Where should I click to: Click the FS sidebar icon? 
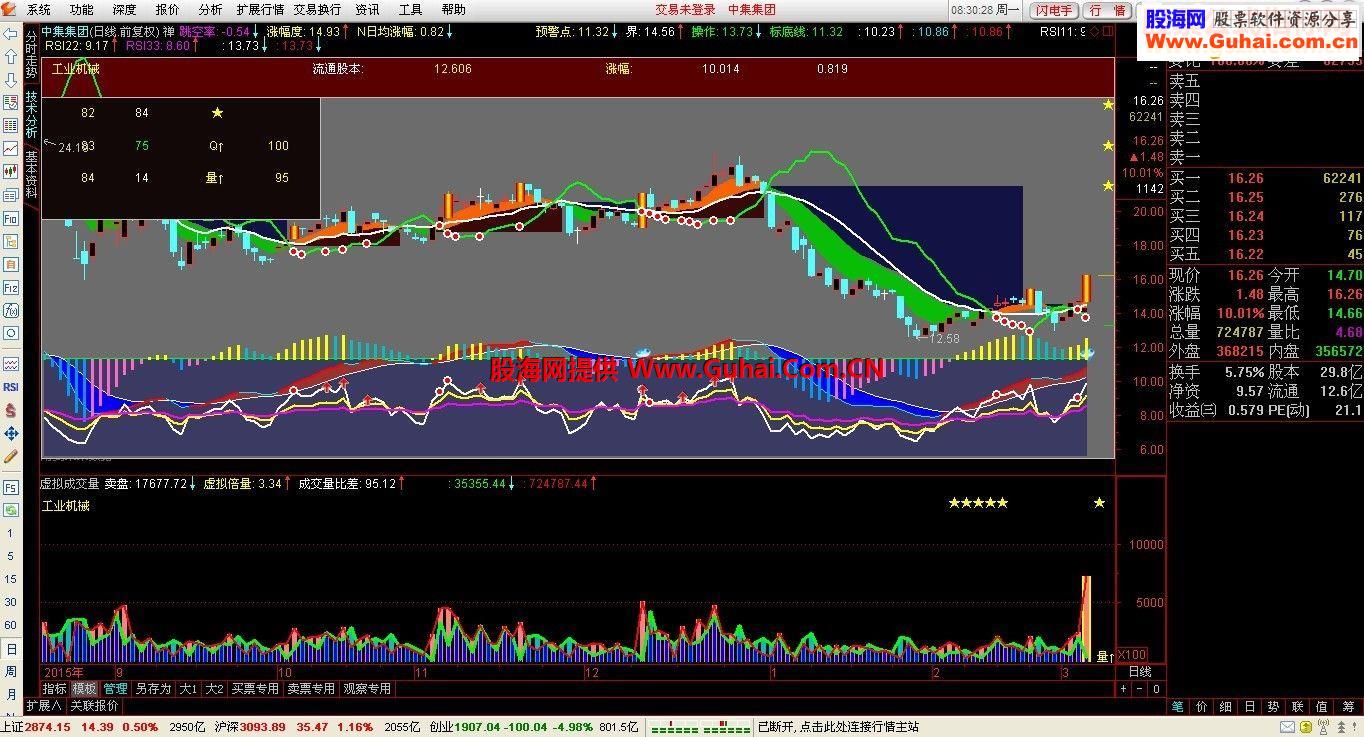tap(11, 487)
